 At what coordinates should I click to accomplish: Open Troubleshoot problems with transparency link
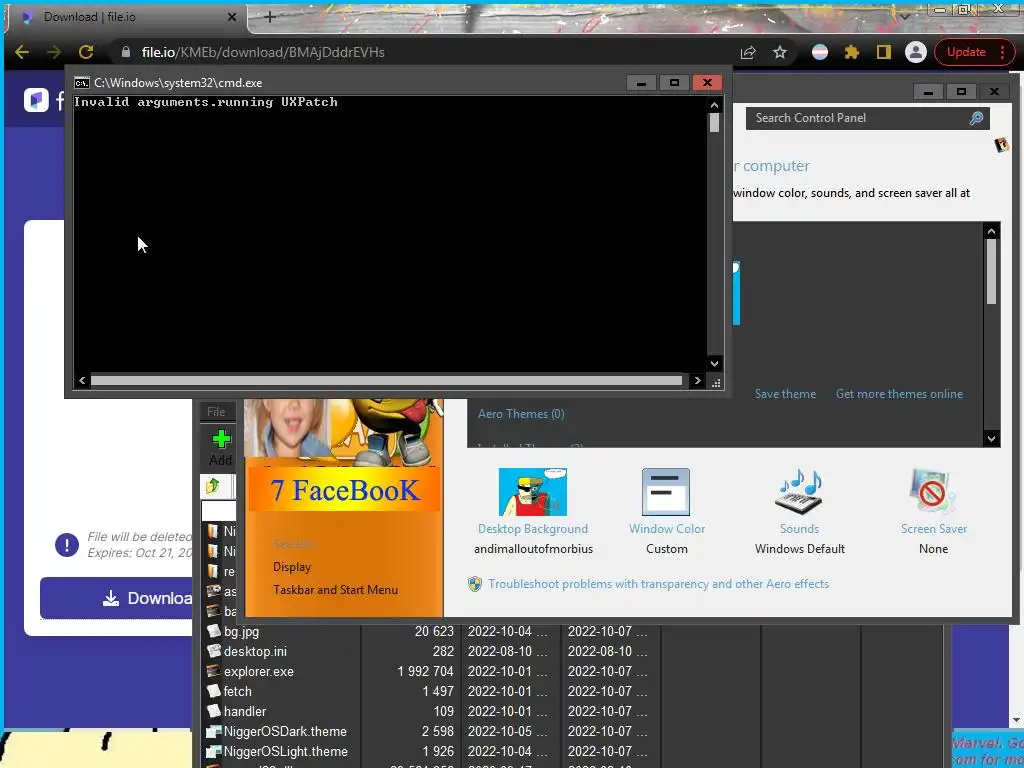[x=658, y=584]
